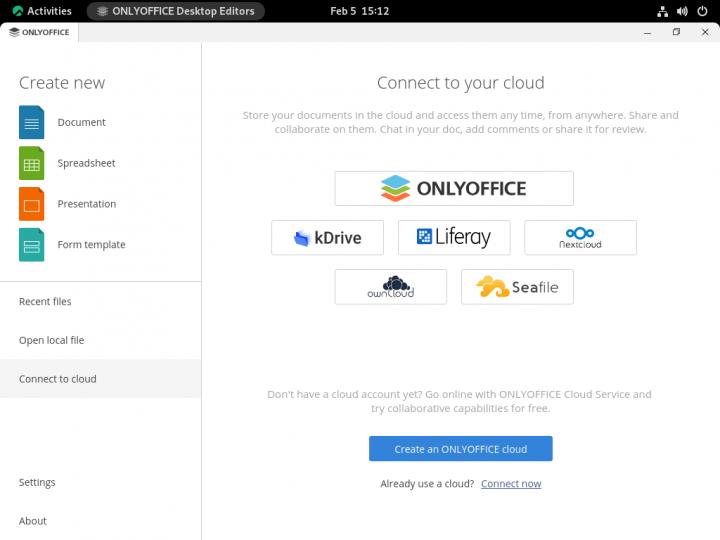
Task: Click the Document file icon
Action: coord(31,122)
